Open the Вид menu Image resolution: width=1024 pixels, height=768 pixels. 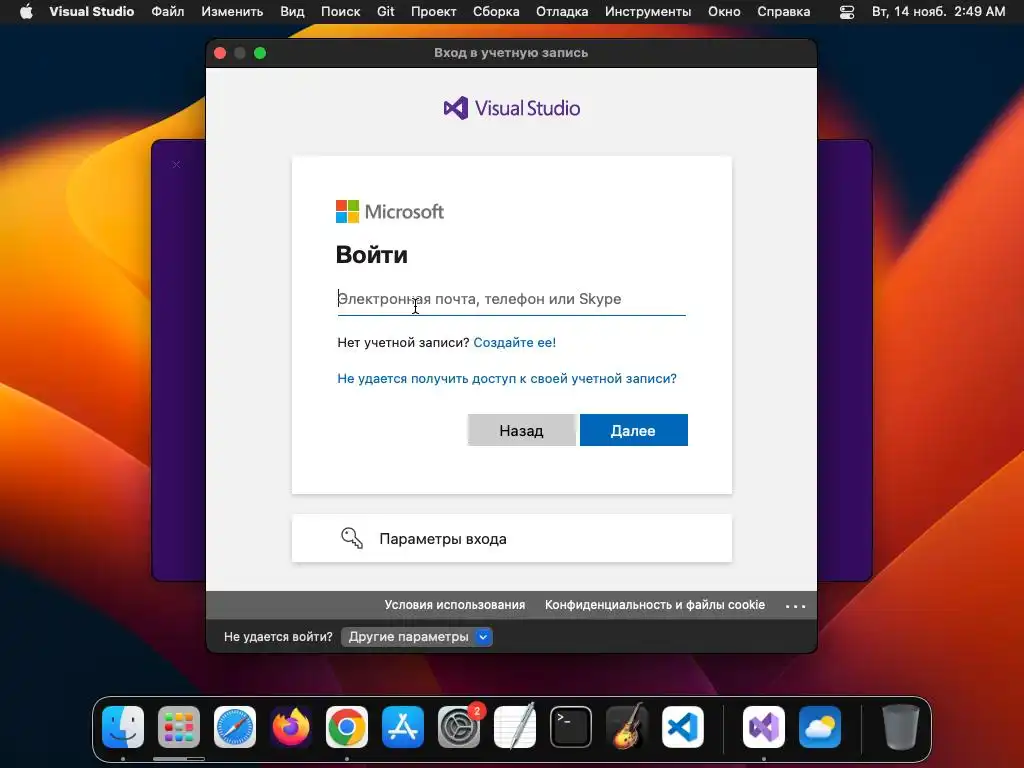point(292,11)
